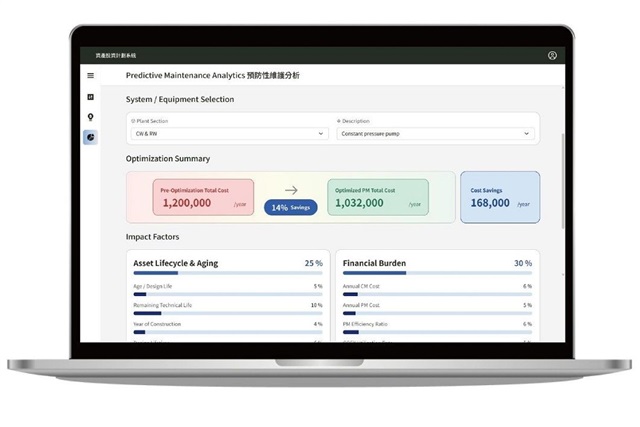Viewport: 640px width, 427px height.
Task: Select the Pre-Optimization Total Cost card
Action: [x=203, y=197]
